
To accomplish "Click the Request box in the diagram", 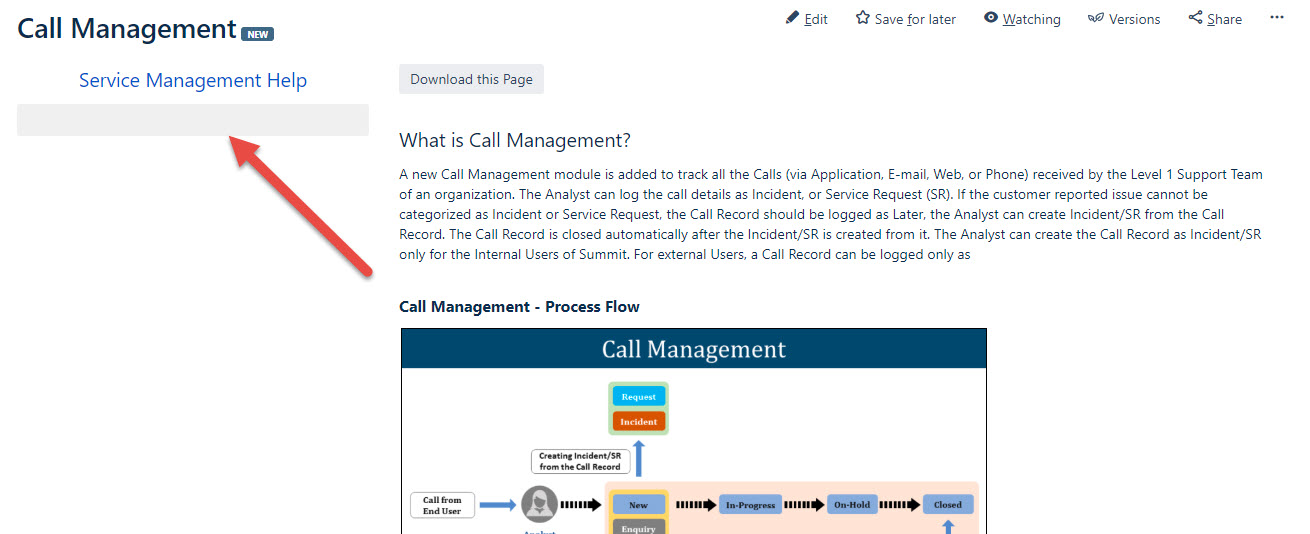I will pyautogui.click(x=638, y=397).
